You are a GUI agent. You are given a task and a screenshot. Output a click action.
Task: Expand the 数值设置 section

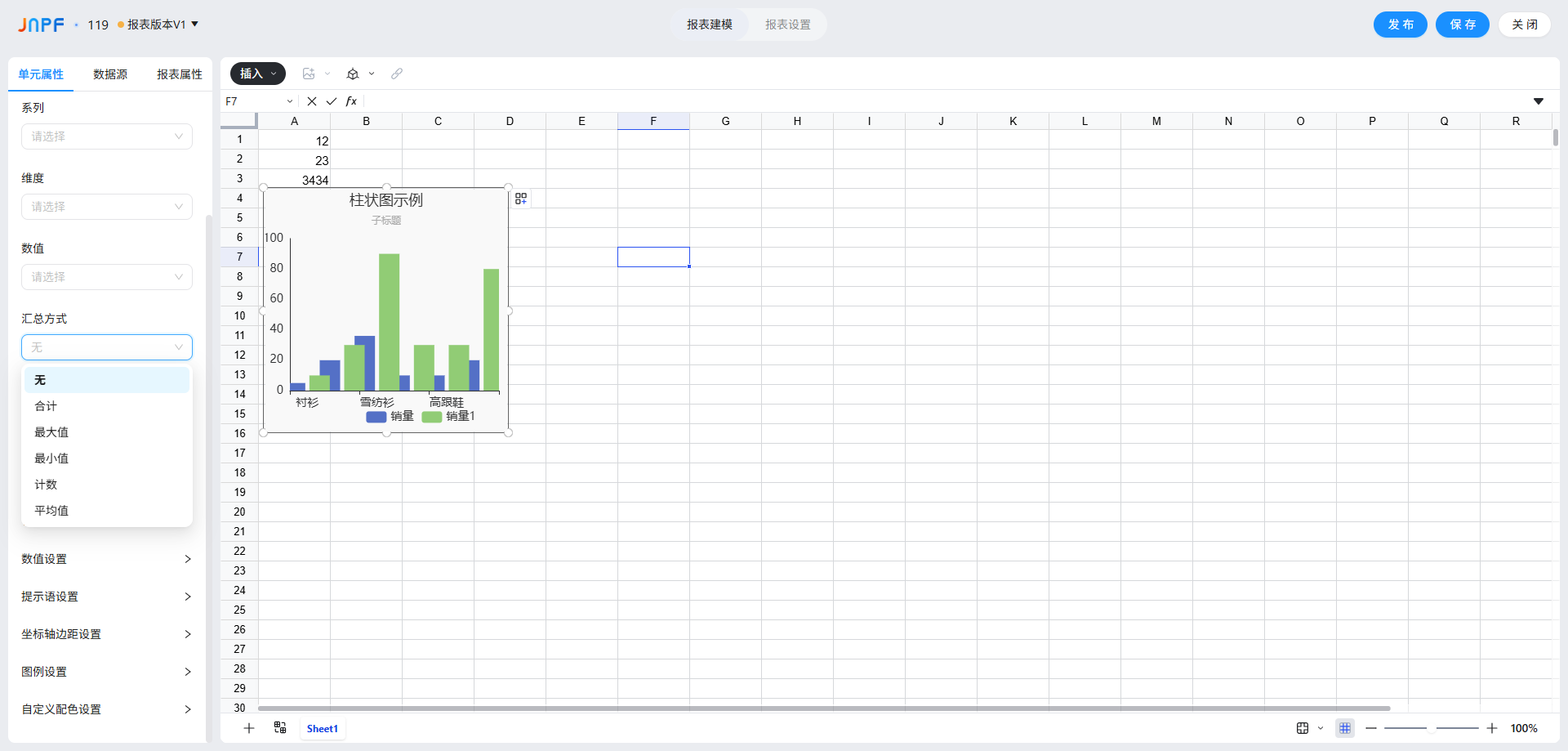106,559
